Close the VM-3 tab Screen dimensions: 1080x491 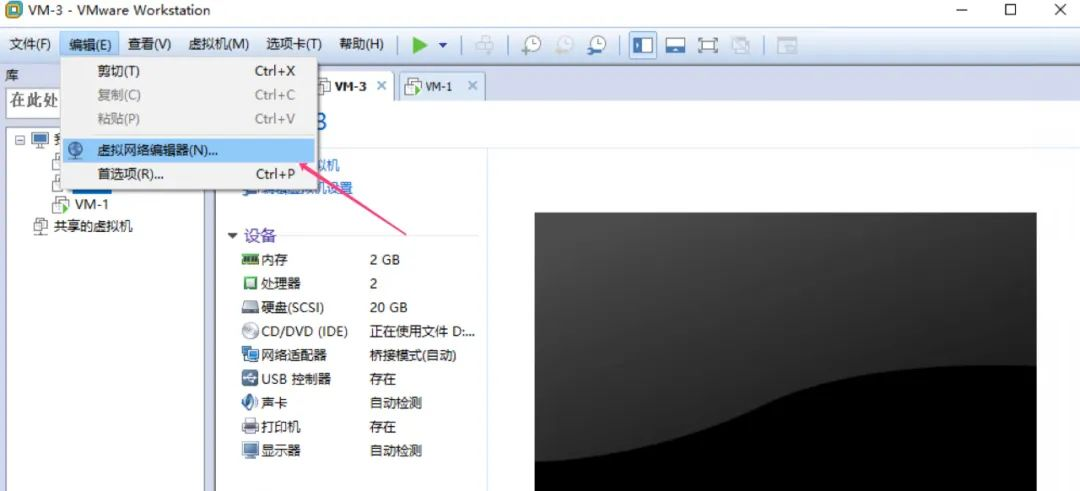pos(383,86)
